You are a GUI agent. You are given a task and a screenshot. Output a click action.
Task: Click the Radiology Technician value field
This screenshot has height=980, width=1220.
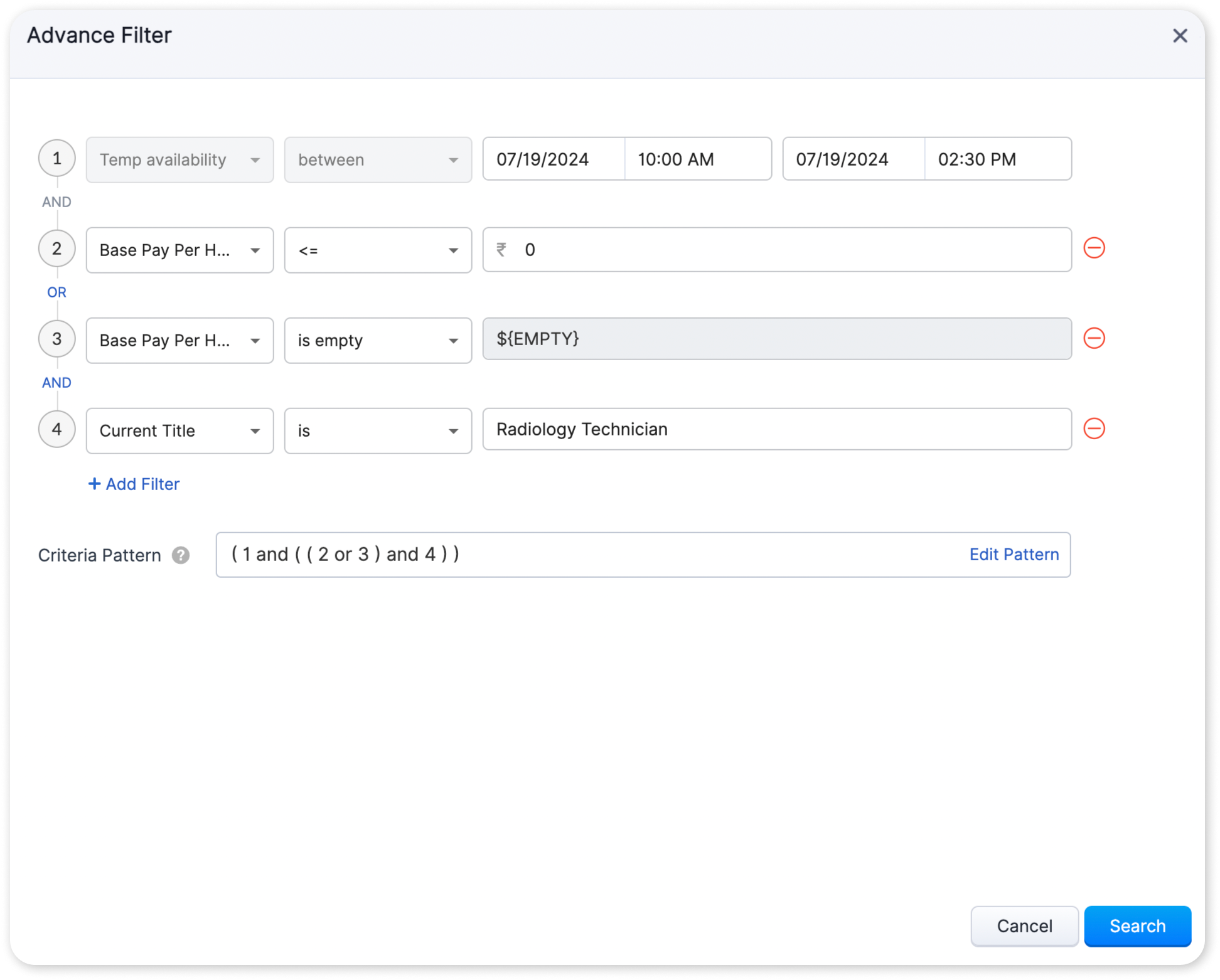776,430
